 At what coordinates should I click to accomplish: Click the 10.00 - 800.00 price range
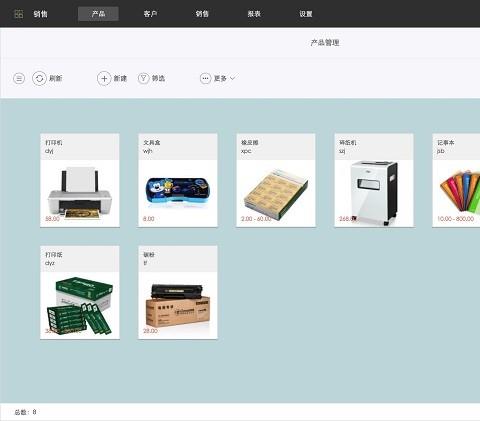point(455,219)
